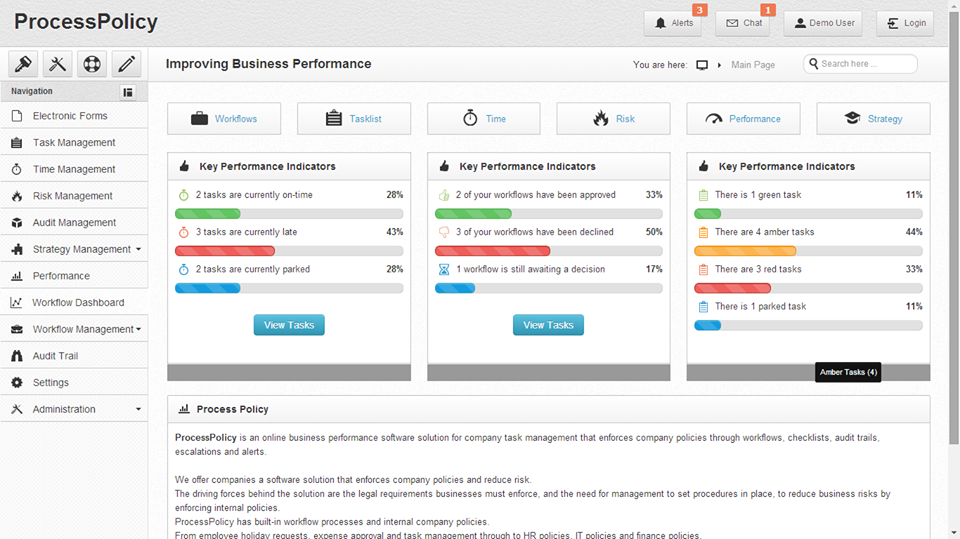Click the alerts count badge showing 3
The height and width of the screenshot is (539, 960).
(700, 10)
